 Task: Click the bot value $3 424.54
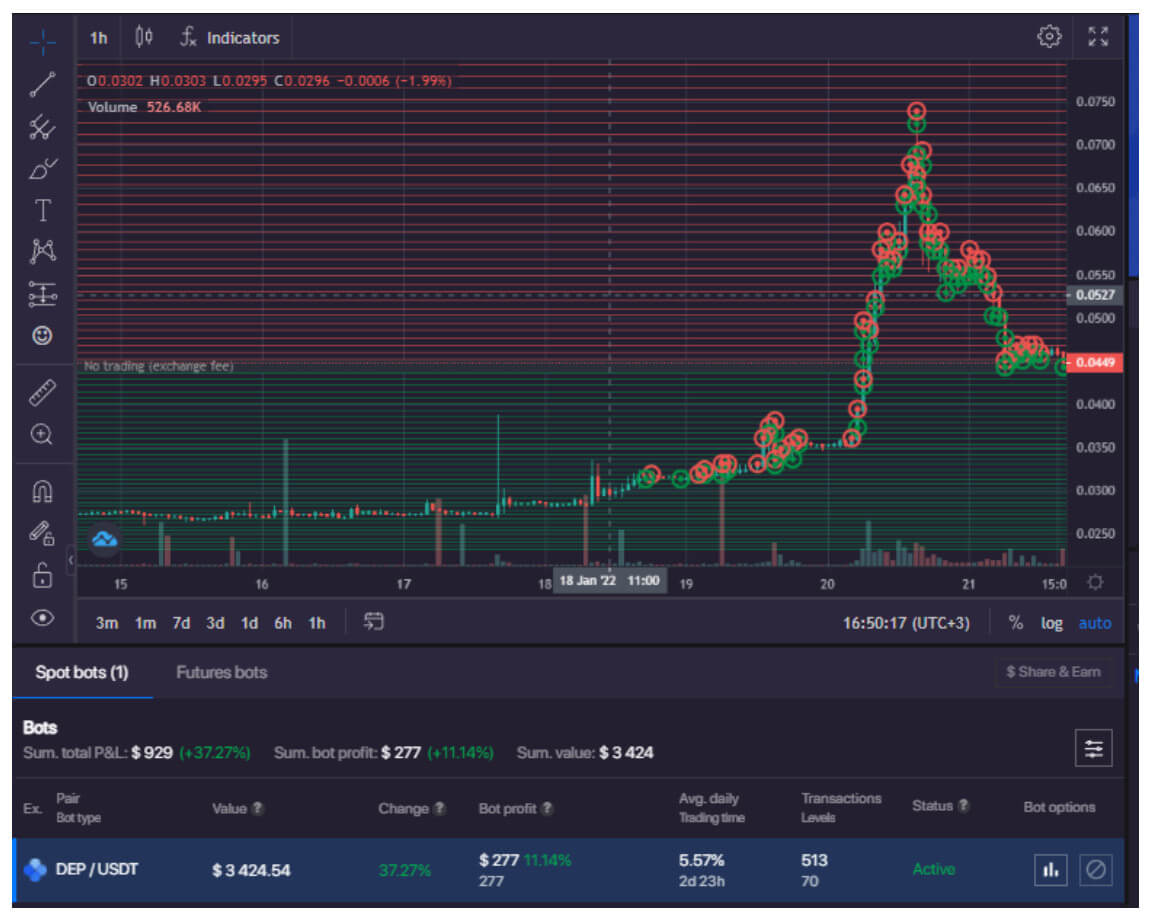click(x=251, y=870)
